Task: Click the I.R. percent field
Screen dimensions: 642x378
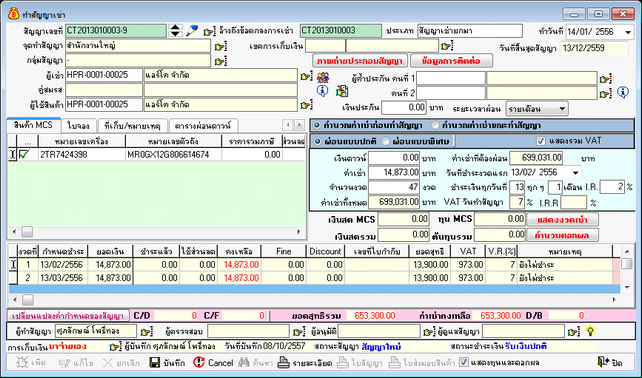Action: pyautogui.click(x=612, y=187)
